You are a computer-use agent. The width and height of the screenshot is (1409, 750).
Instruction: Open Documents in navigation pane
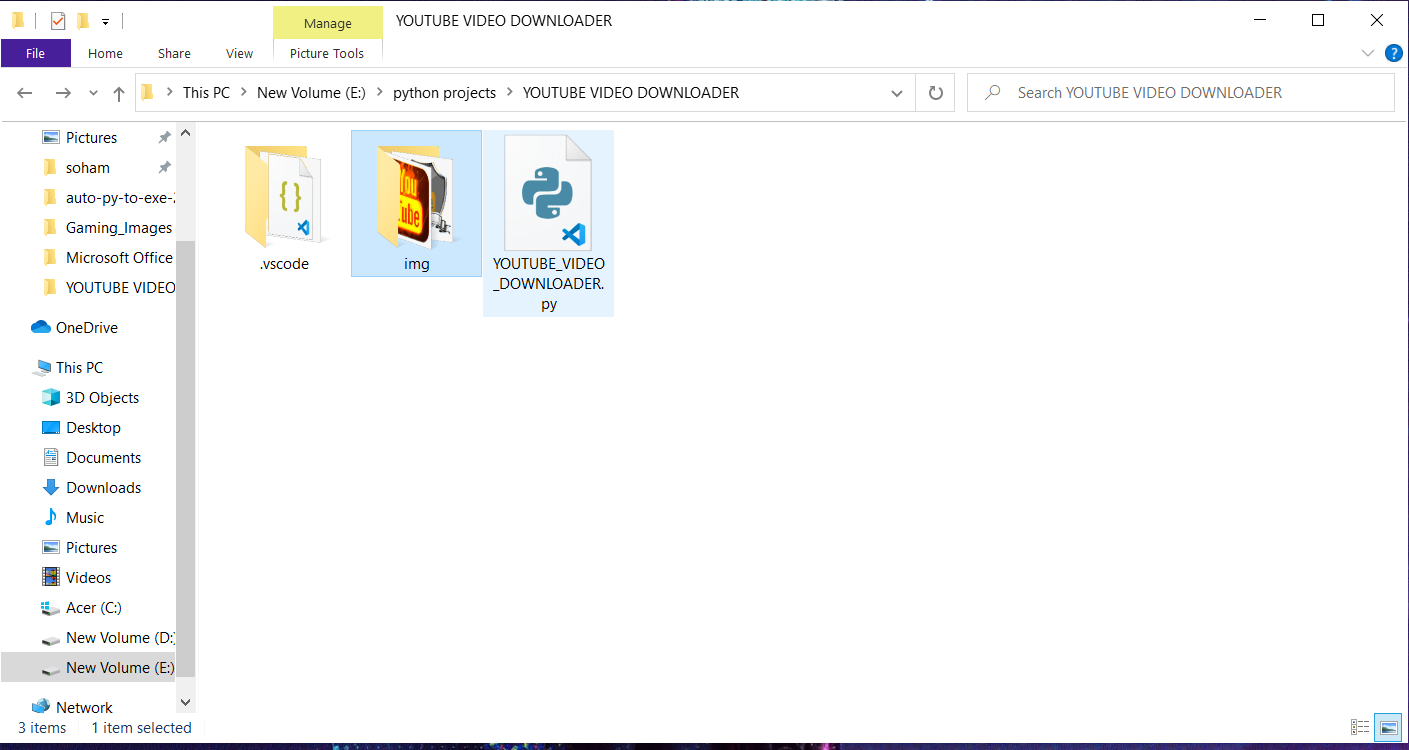coord(103,458)
